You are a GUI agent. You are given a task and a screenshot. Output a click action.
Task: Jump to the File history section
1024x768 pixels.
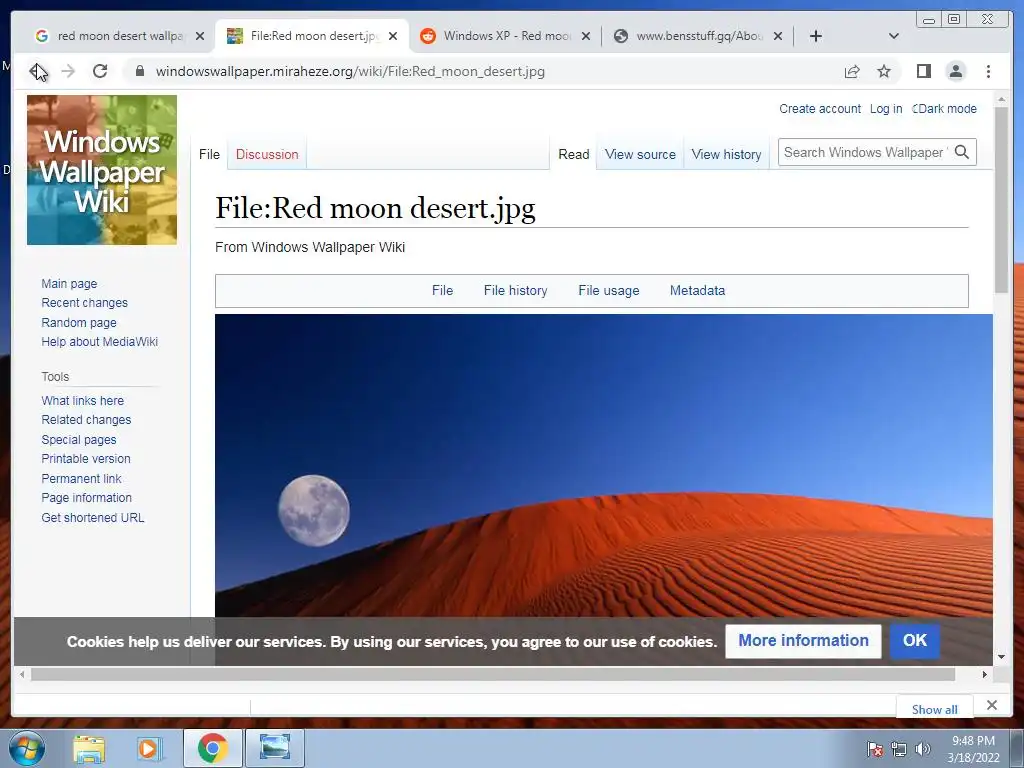(515, 291)
